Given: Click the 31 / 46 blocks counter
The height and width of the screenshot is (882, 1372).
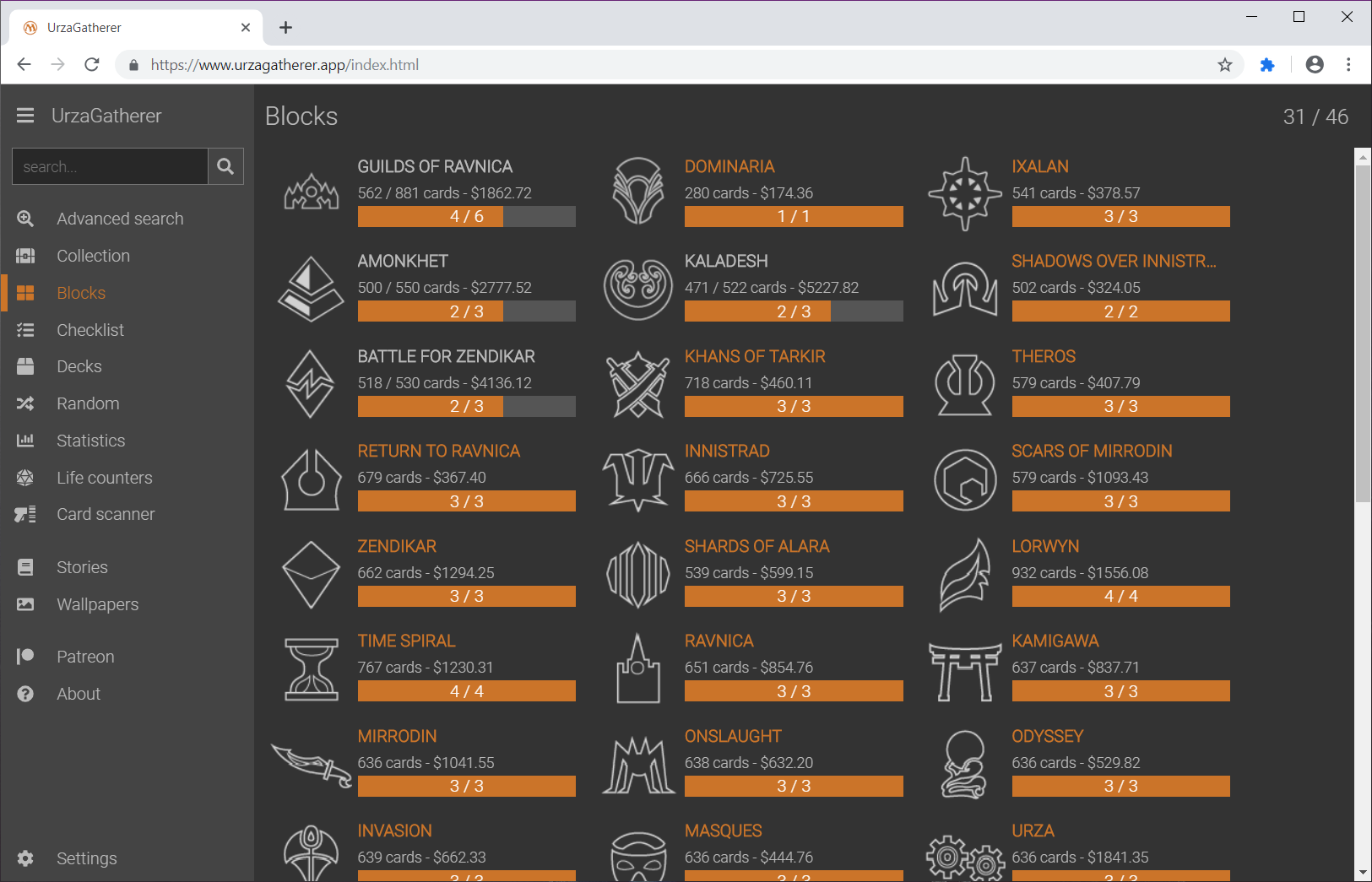Looking at the screenshot, I should click(x=1315, y=116).
